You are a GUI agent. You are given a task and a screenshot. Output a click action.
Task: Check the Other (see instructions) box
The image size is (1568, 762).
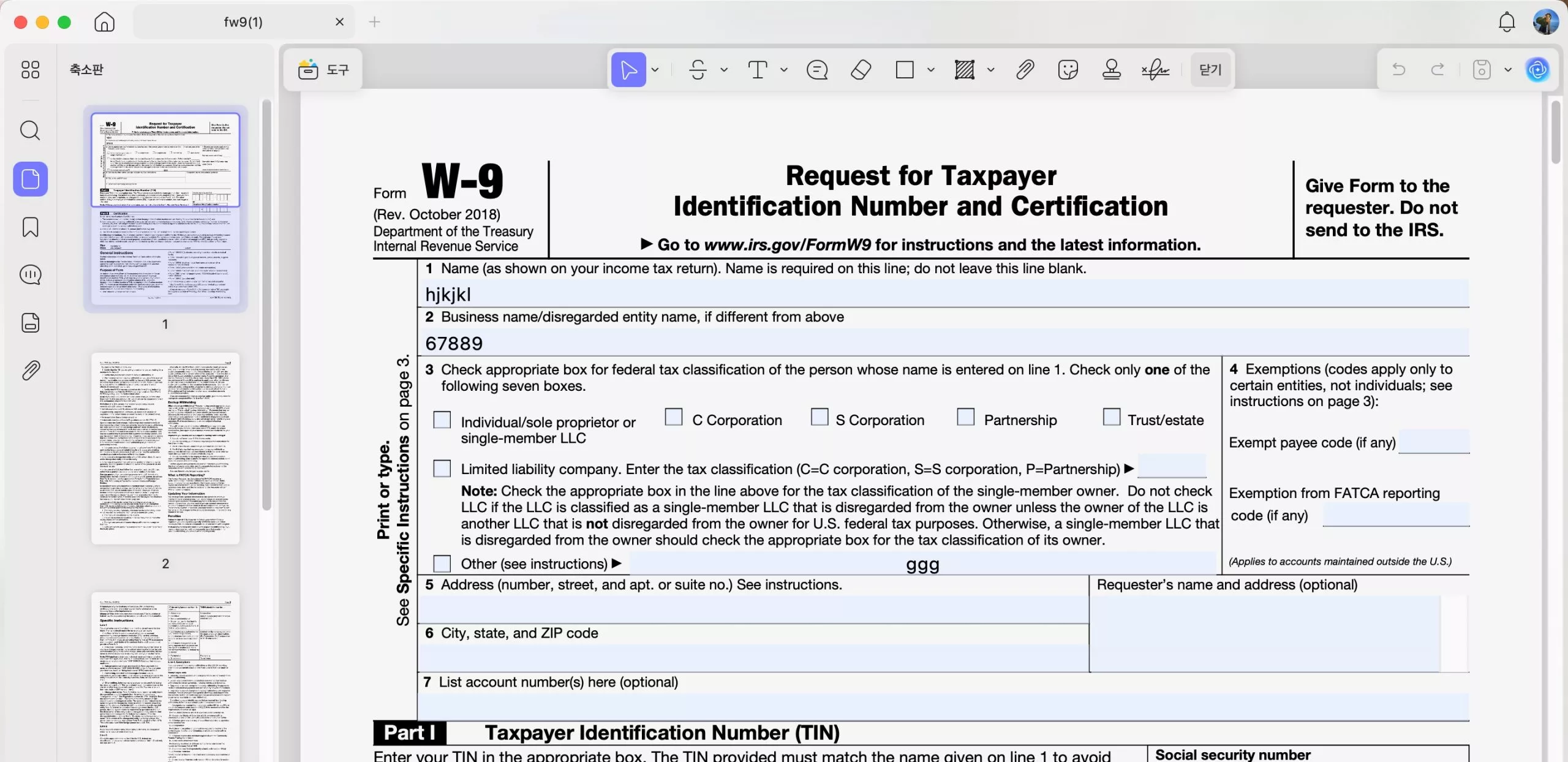point(442,563)
